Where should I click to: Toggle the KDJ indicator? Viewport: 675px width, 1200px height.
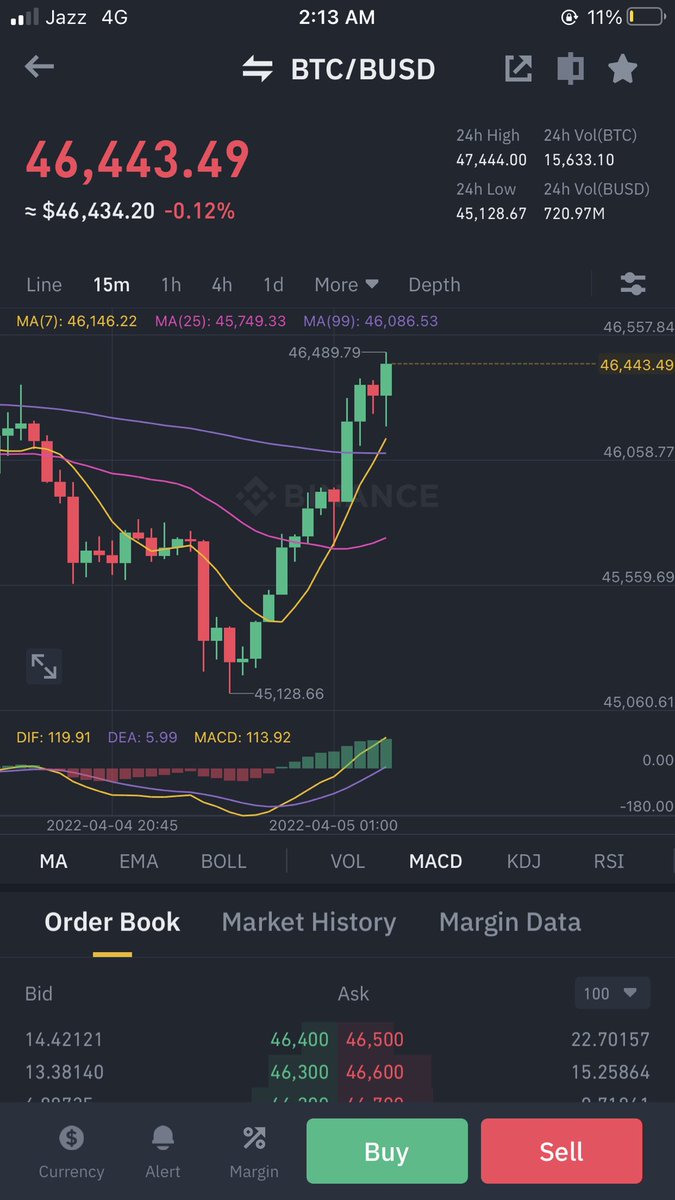[x=524, y=861]
